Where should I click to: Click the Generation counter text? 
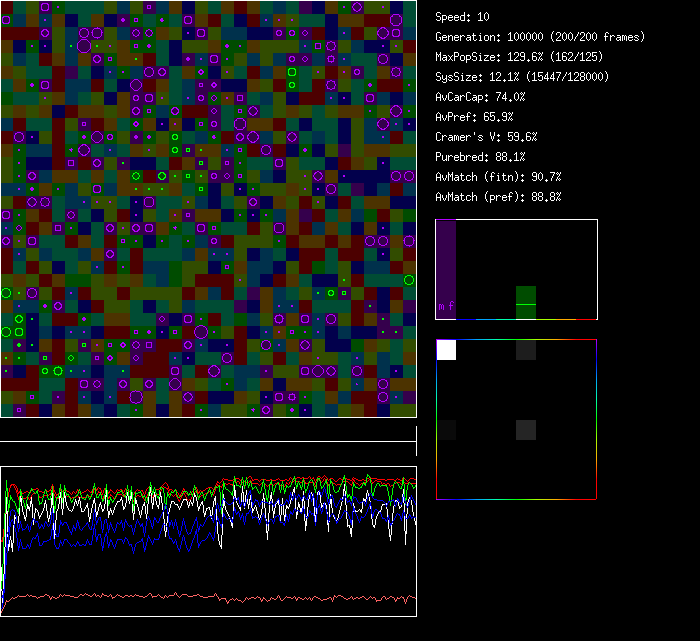[x=540, y=37]
